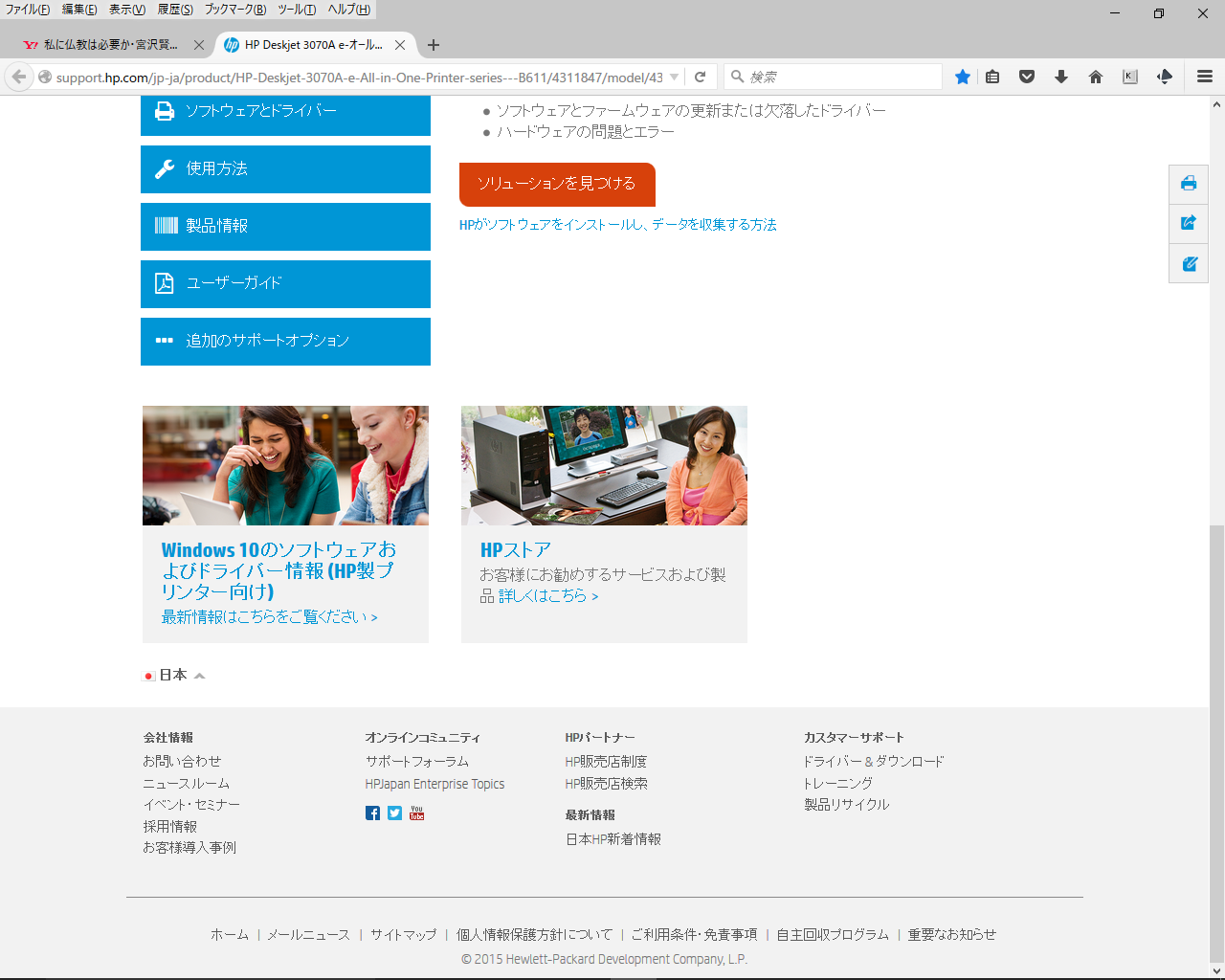
Task: Open お問い合わせ footer link
Action: pyautogui.click(x=182, y=762)
